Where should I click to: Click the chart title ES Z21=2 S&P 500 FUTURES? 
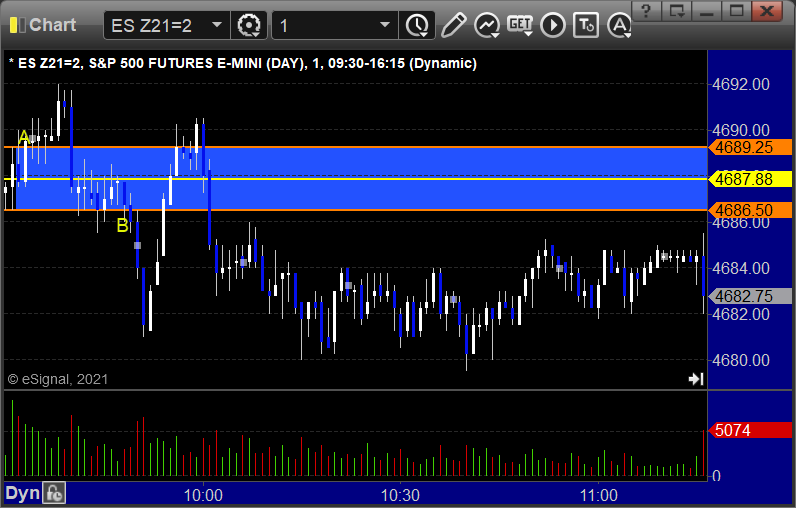coord(243,63)
